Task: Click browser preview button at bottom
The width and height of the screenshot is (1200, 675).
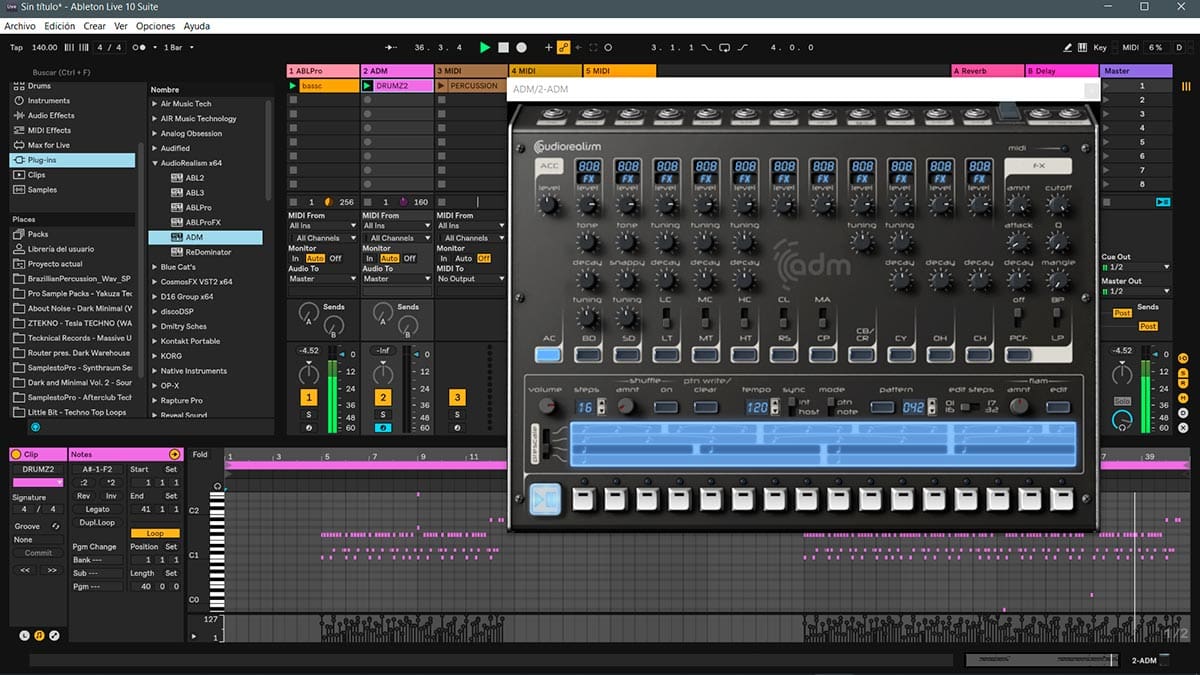Action: (x=35, y=426)
